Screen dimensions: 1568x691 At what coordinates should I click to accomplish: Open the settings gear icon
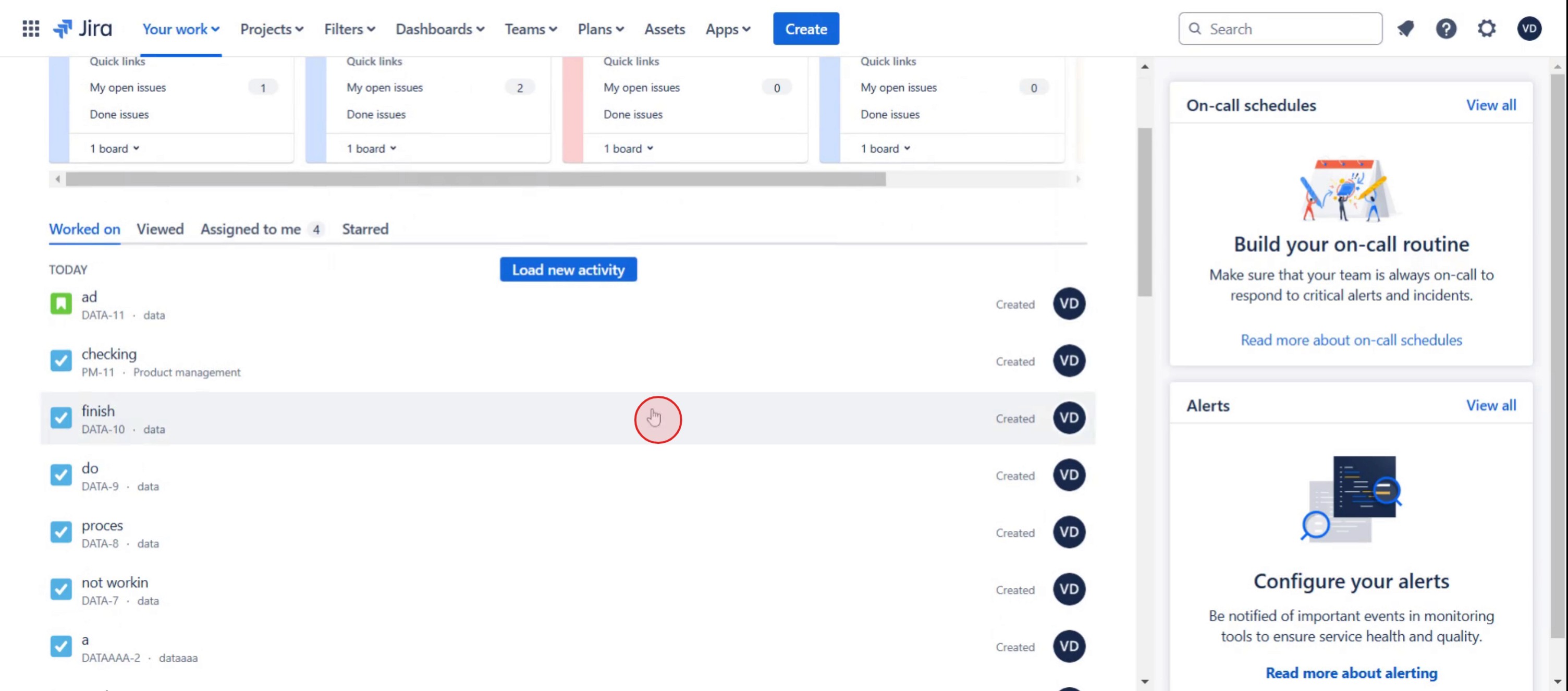click(x=1487, y=29)
